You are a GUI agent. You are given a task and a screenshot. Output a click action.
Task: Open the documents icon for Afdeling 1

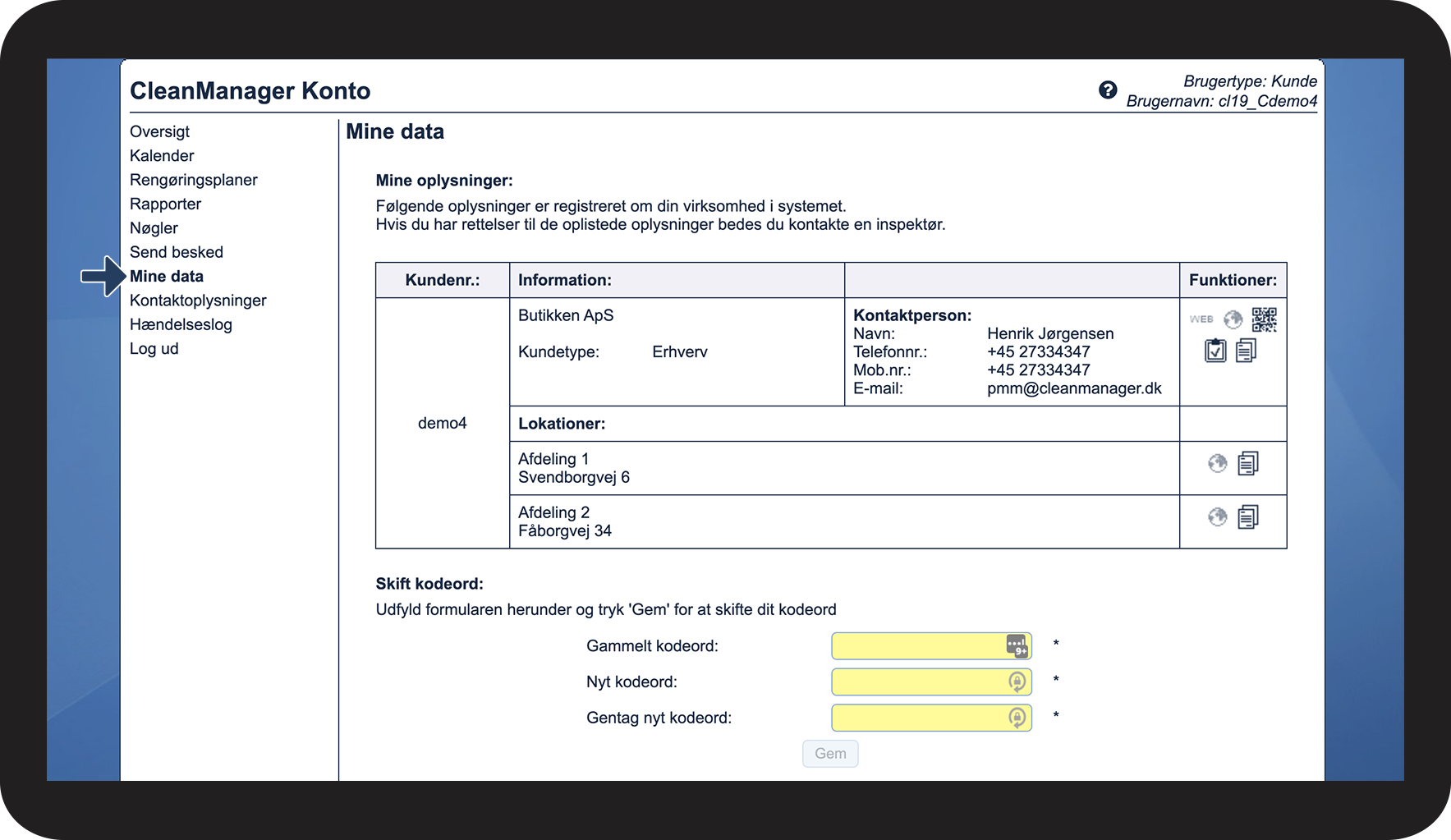1248,464
